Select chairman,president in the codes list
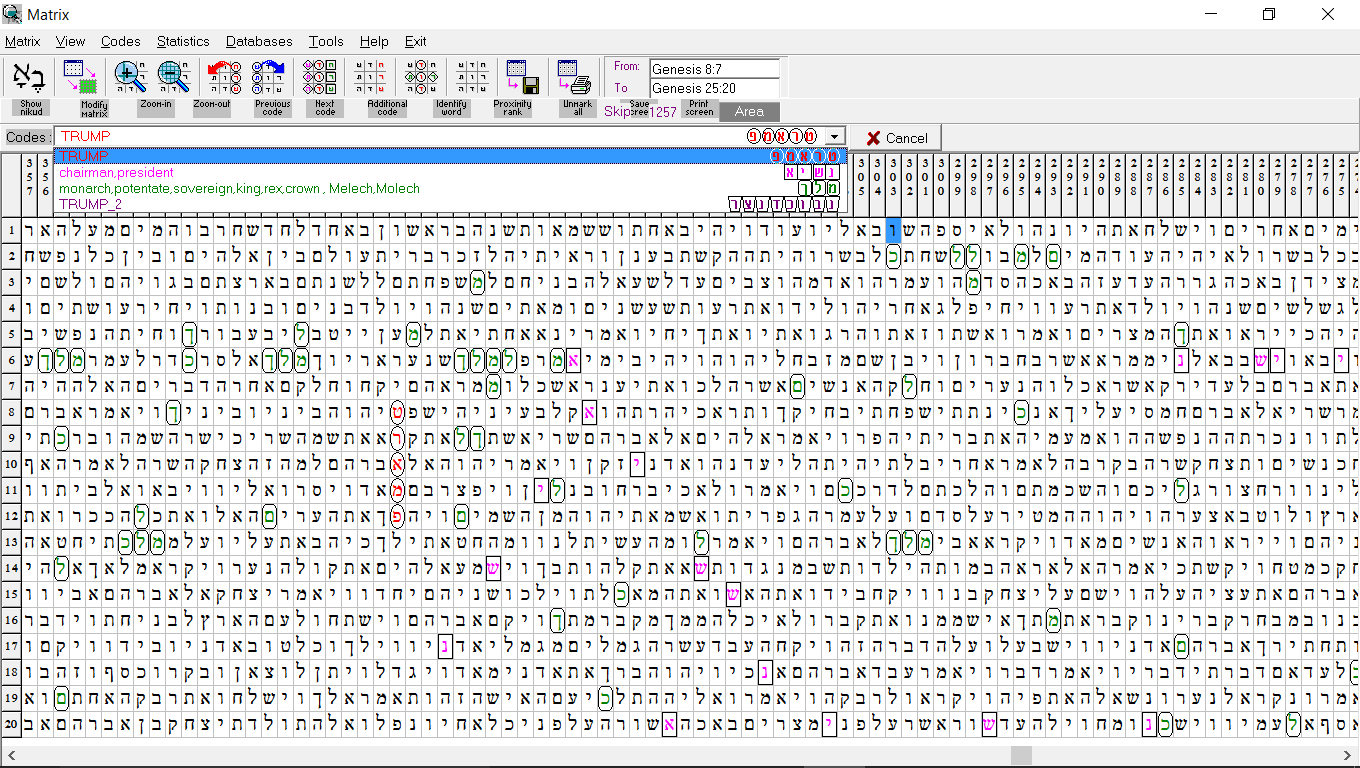This screenshot has height=768, width=1360. 450,172
